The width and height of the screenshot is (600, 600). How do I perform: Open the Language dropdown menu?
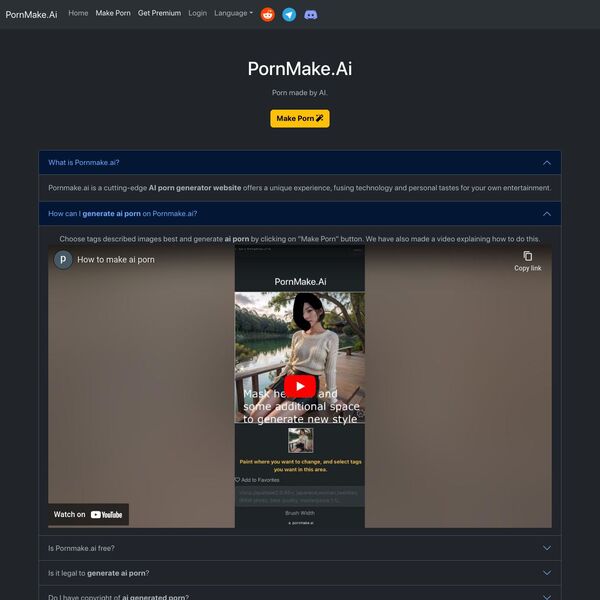coord(233,14)
